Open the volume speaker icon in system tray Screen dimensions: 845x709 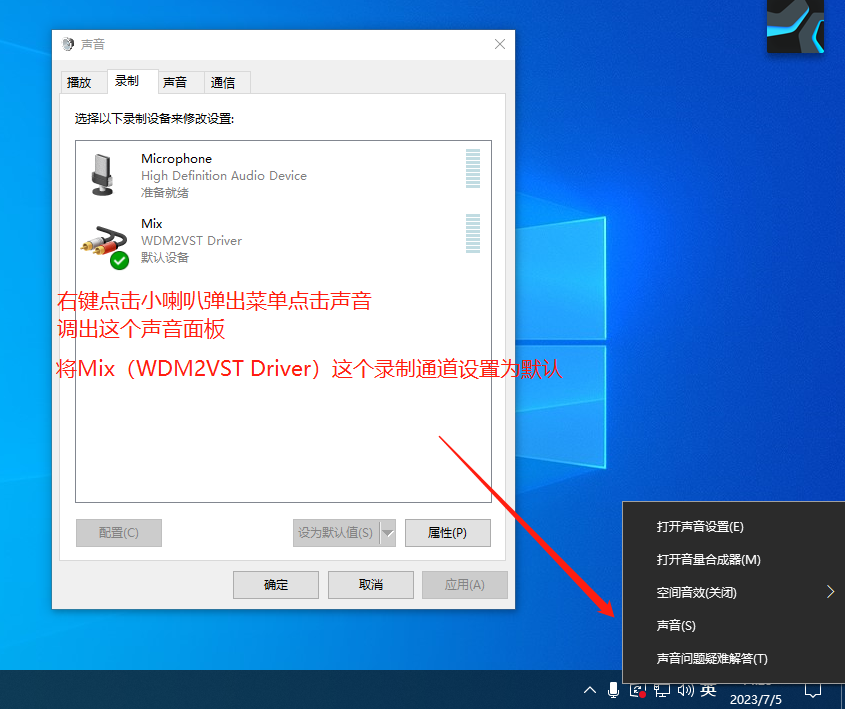point(686,690)
